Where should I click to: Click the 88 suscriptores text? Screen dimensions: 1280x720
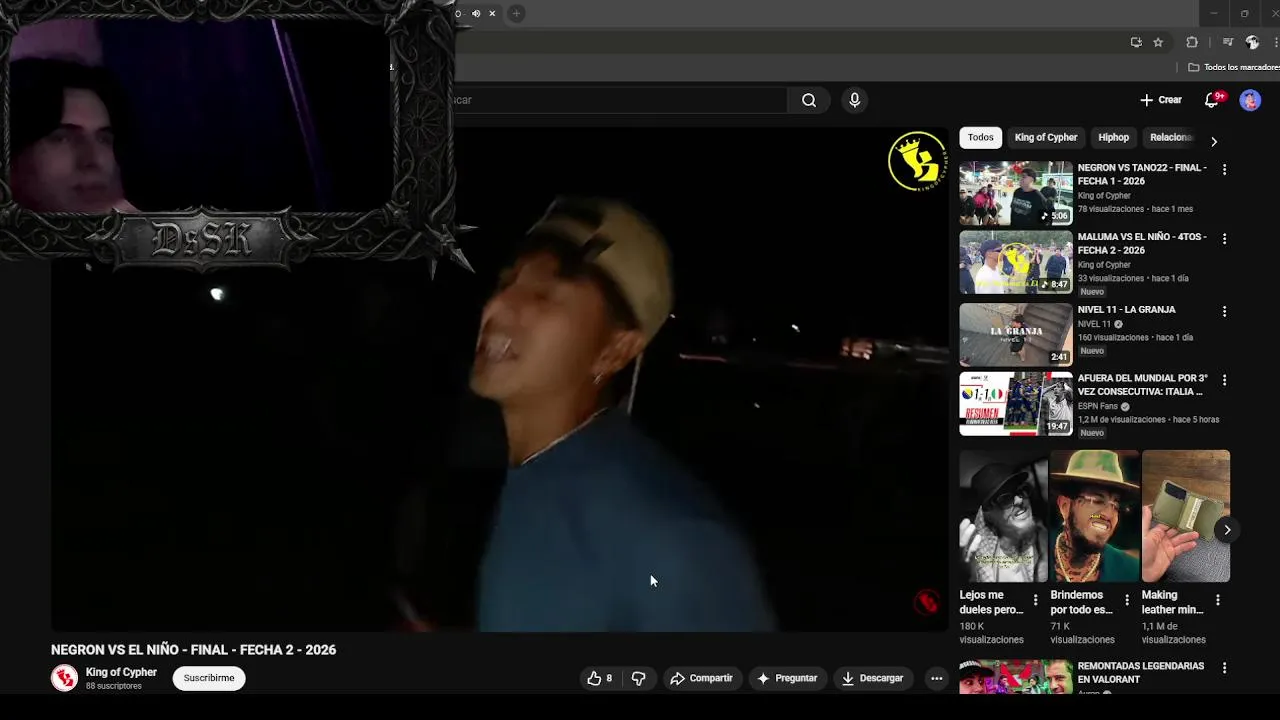click(113, 686)
